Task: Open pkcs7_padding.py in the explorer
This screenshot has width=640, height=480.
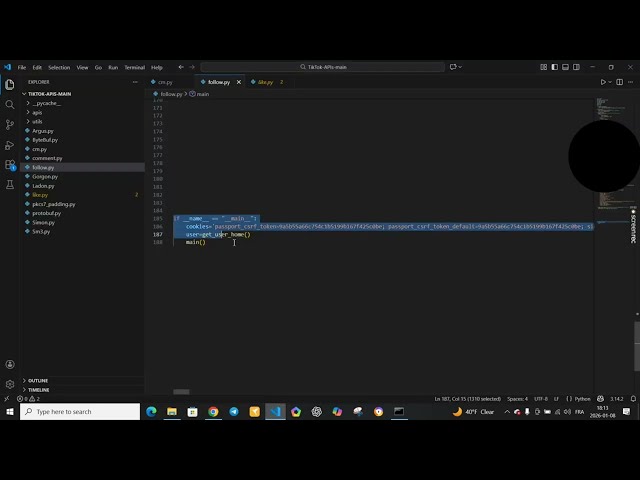Action: (53, 204)
